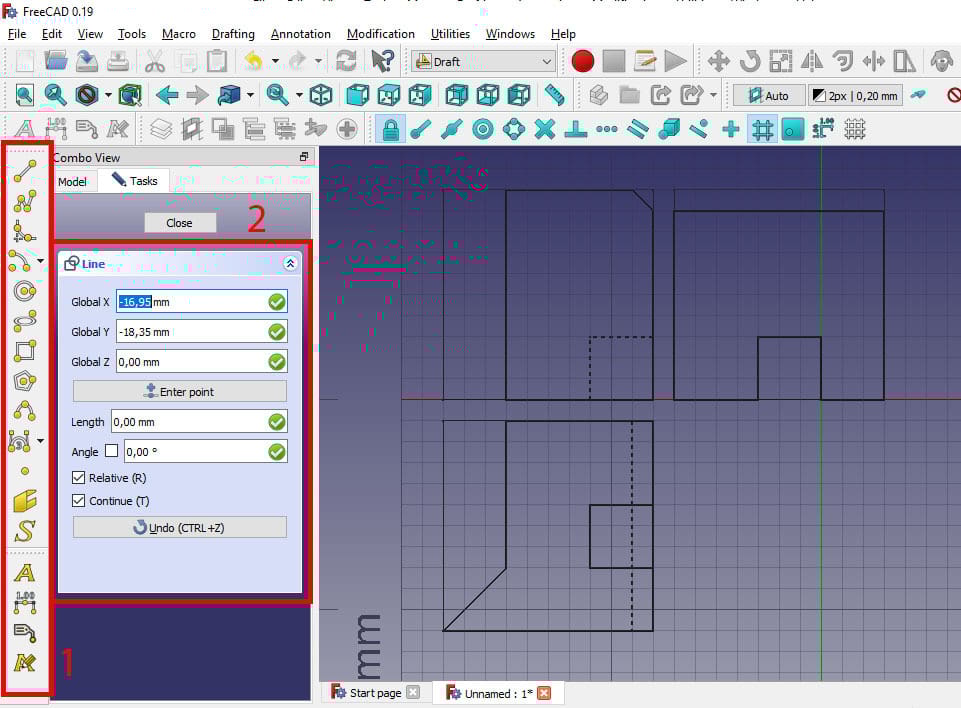Collapse the Line task panel chevron
The height and width of the screenshot is (708, 961).
(290, 264)
